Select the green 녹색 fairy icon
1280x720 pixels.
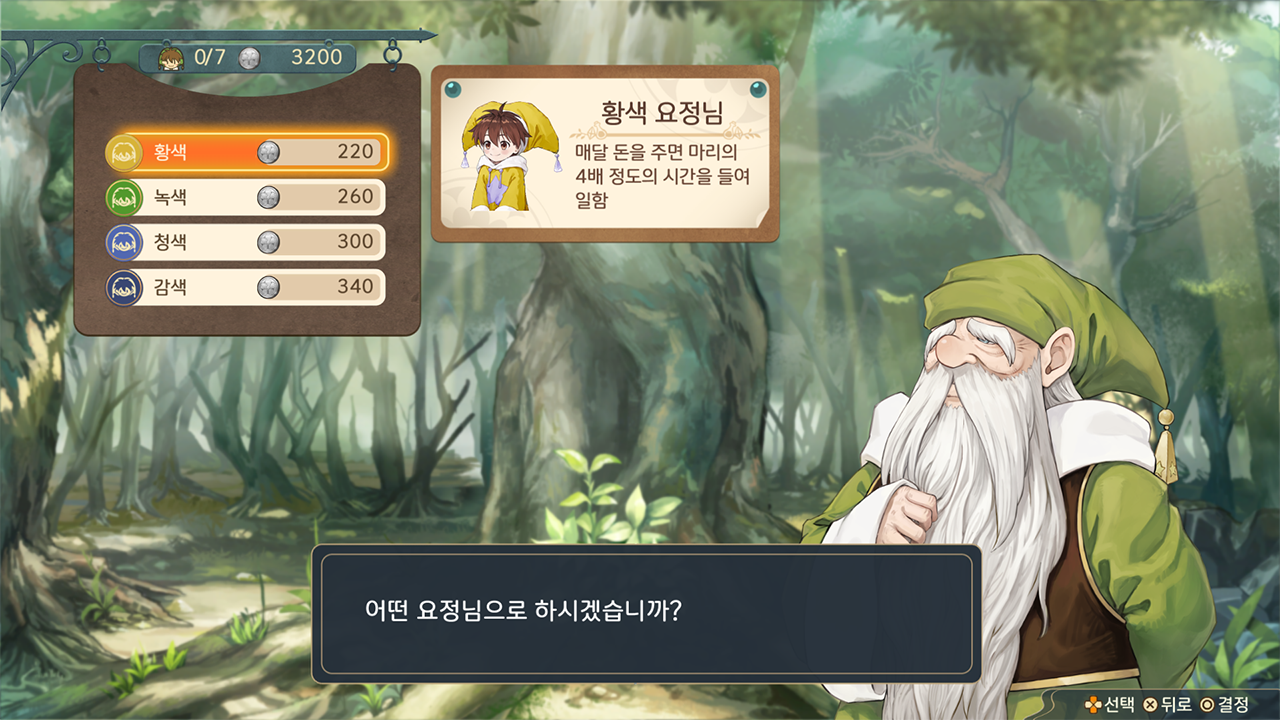pyautogui.click(x=122, y=197)
